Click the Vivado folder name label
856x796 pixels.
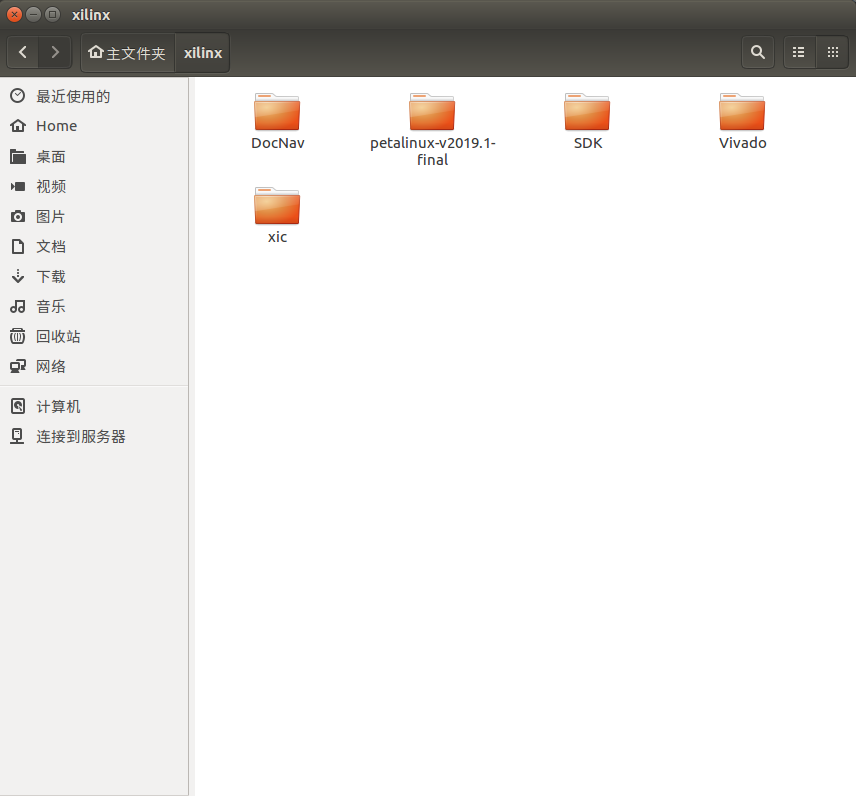(742, 143)
